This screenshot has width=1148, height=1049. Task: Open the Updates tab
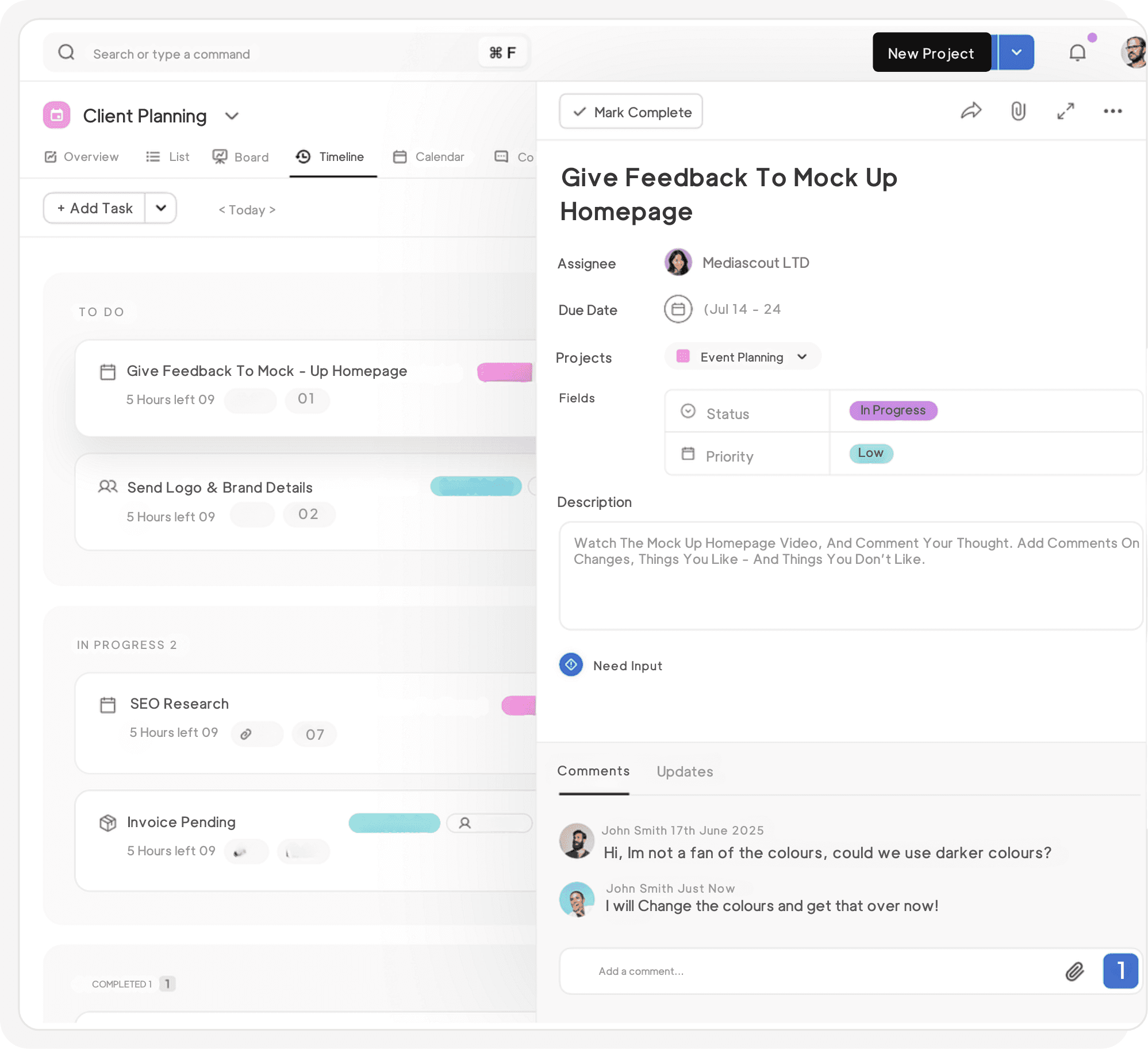685,771
